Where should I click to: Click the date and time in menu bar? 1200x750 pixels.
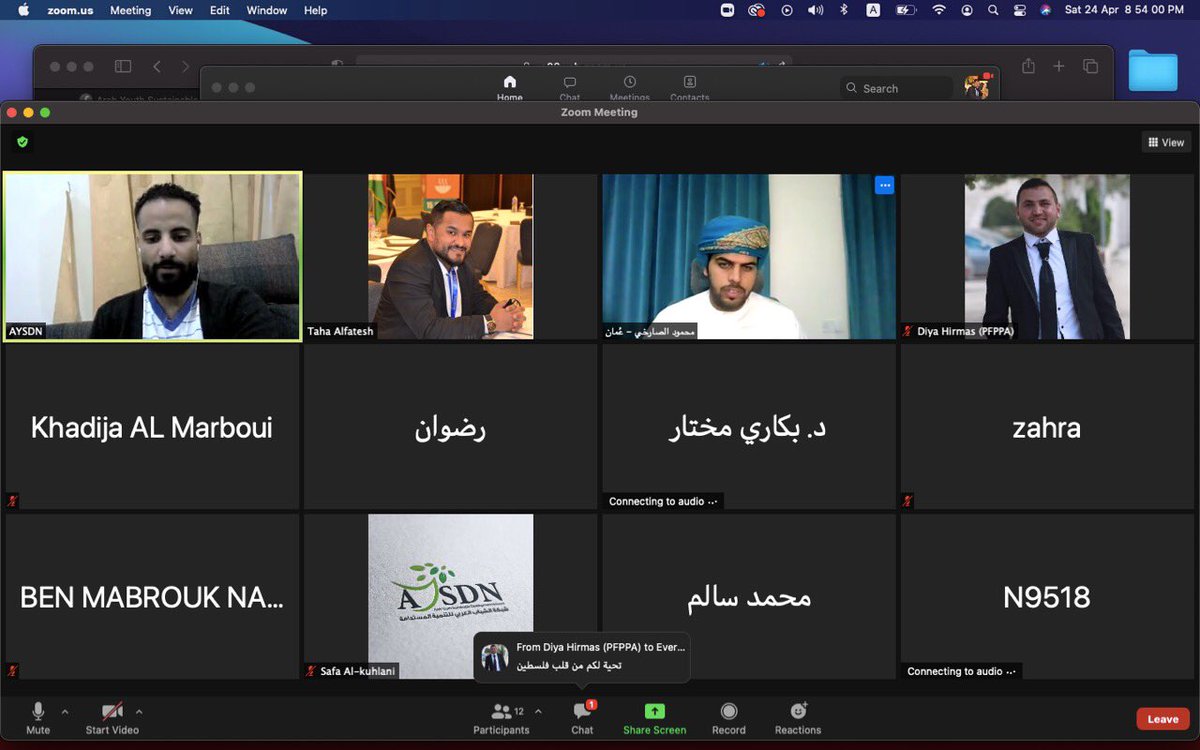pyautogui.click(x=1125, y=10)
